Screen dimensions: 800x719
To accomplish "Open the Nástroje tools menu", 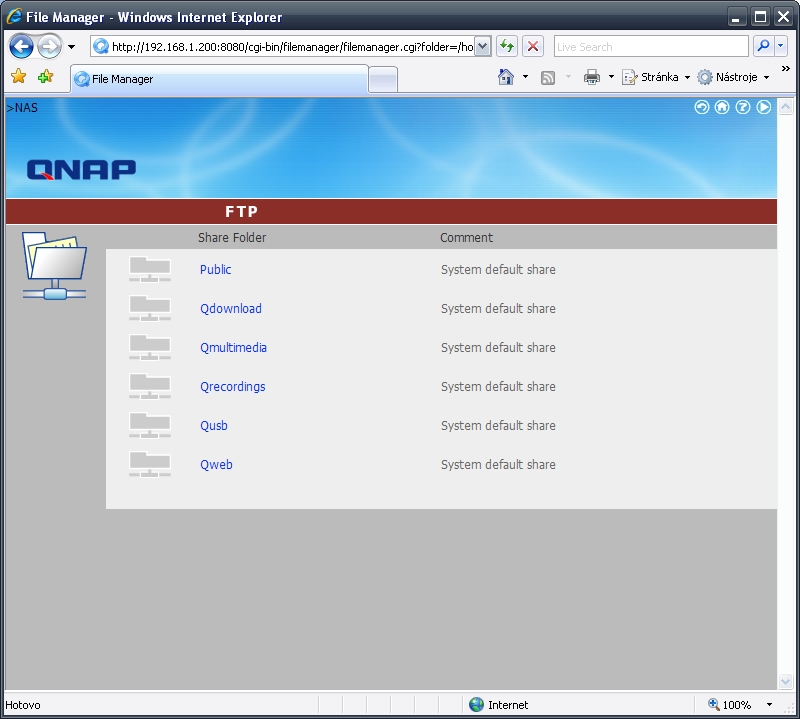I will coord(733,77).
